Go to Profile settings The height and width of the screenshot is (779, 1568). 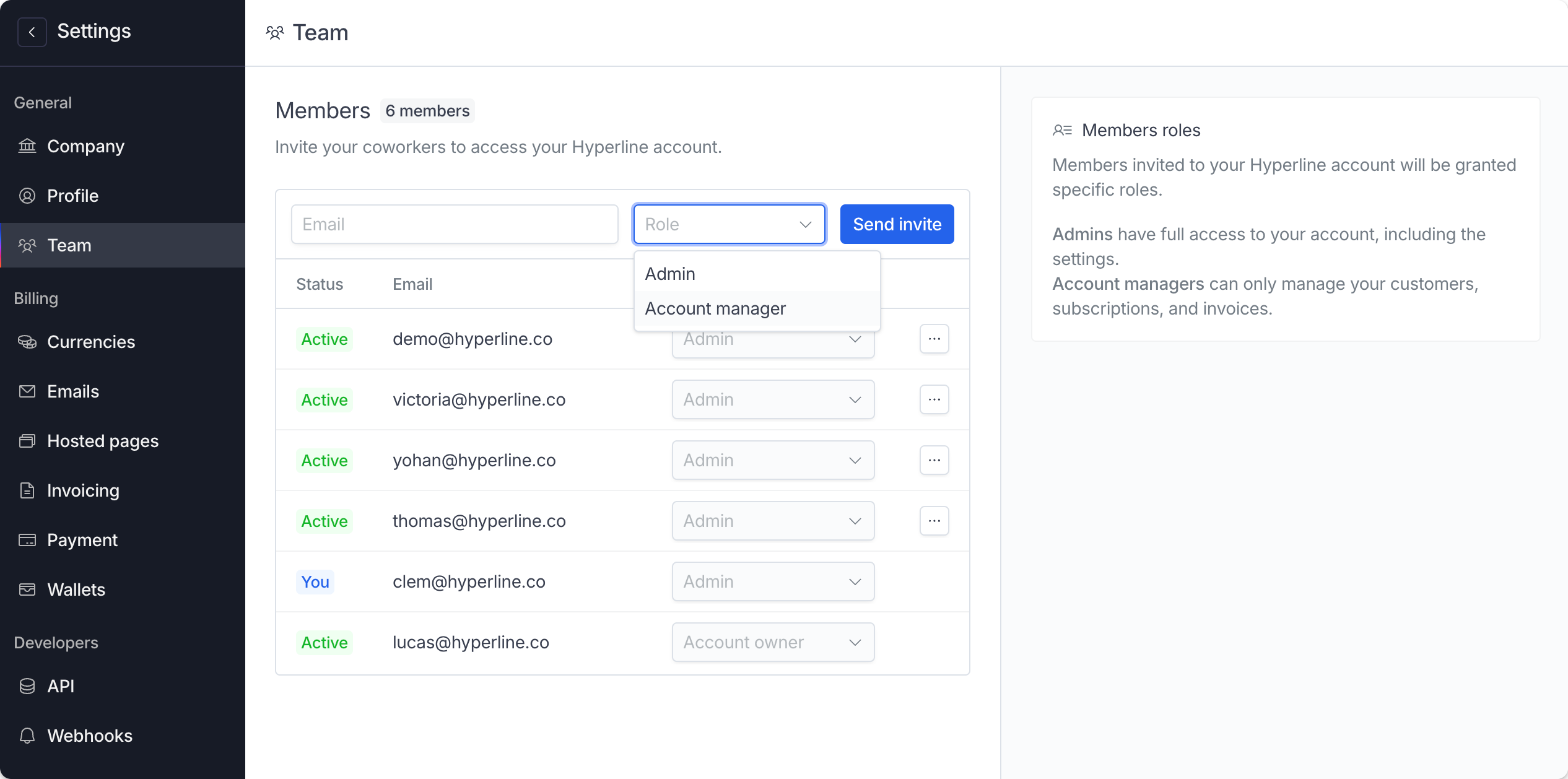coord(123,196)
